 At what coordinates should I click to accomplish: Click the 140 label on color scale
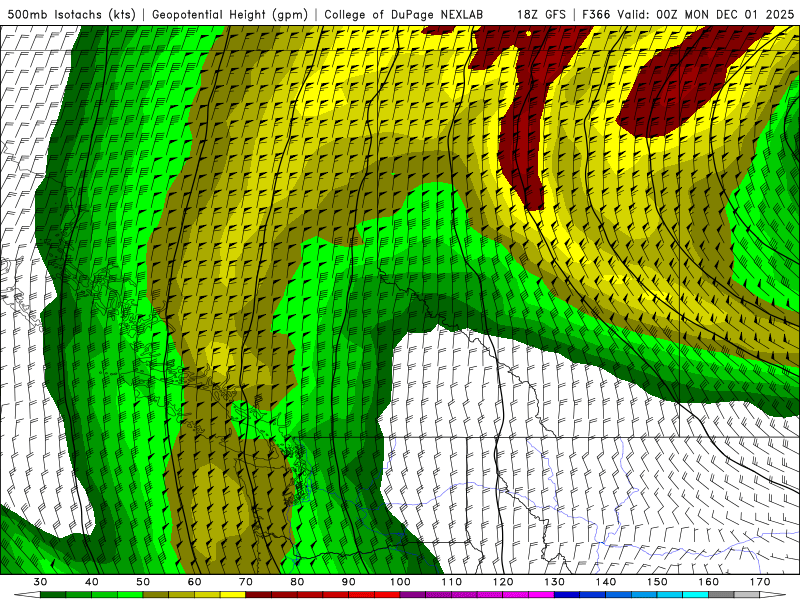click(x=606, y=582)
